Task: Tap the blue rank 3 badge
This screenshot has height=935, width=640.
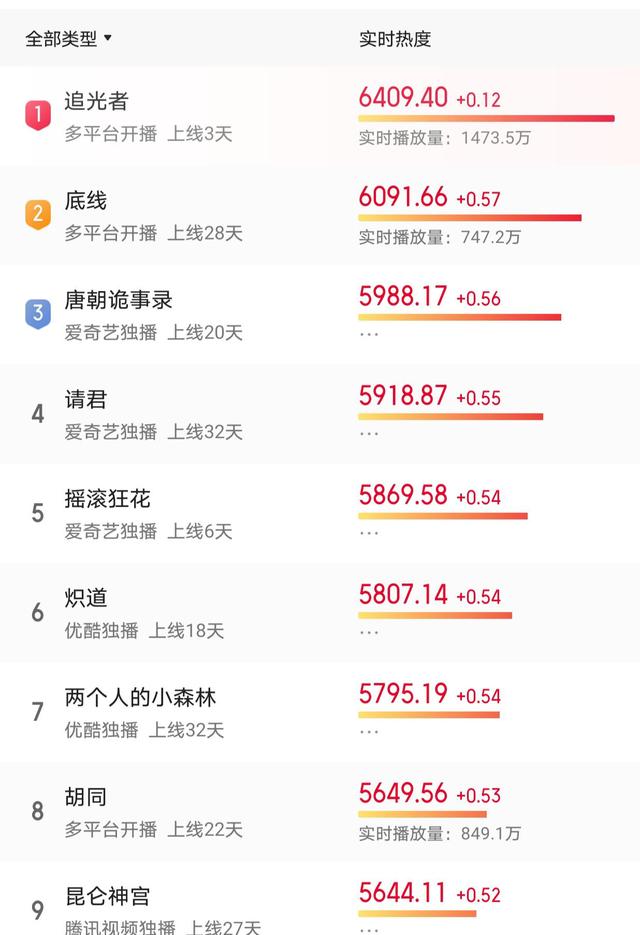Action: tap(37, 313)
